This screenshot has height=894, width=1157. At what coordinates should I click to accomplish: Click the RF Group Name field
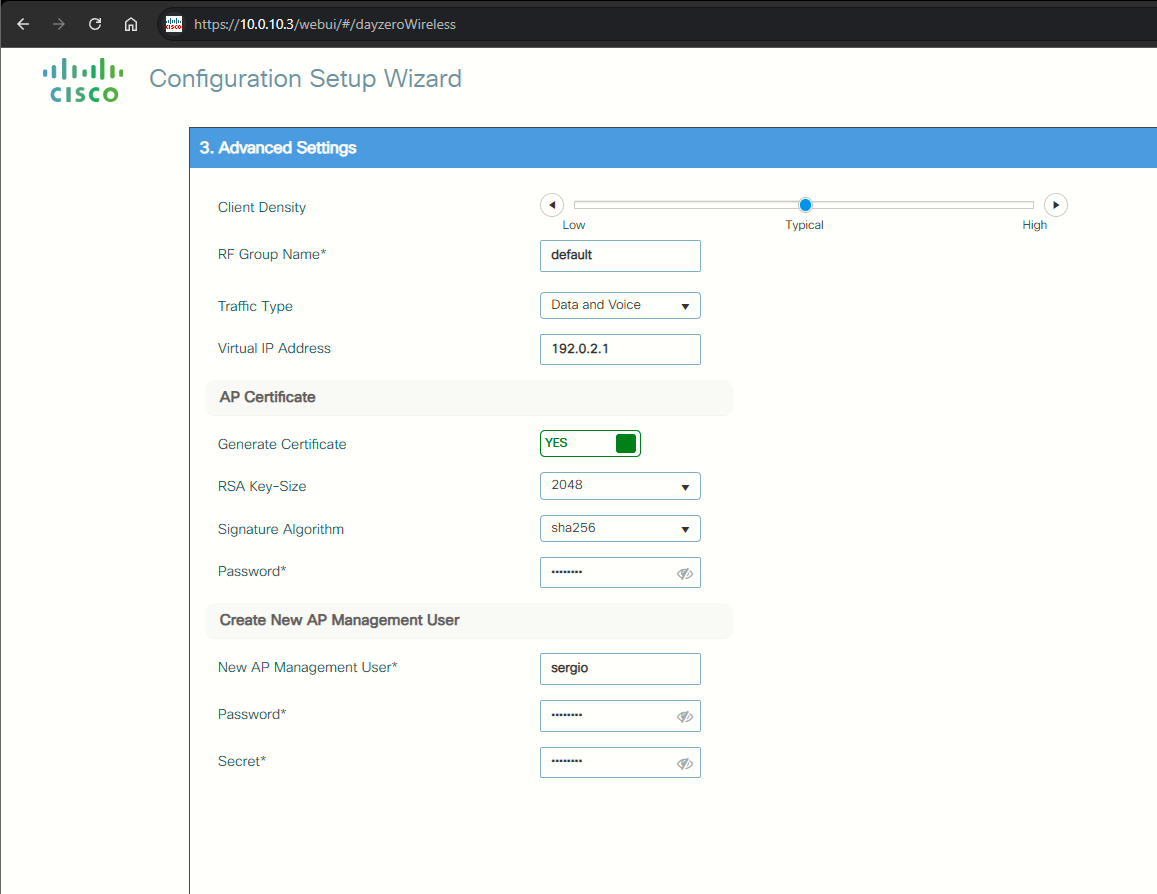pyautogui.click(x=620, y=255)
